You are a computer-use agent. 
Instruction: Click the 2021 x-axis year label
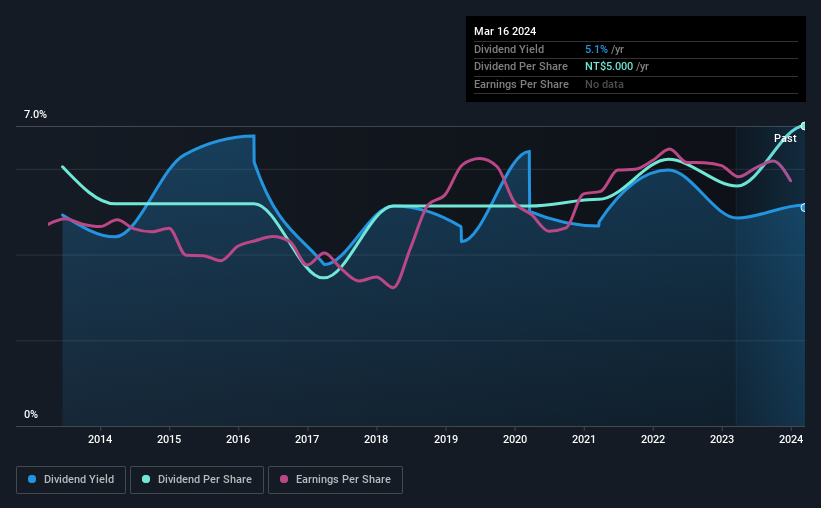point(584,439)
